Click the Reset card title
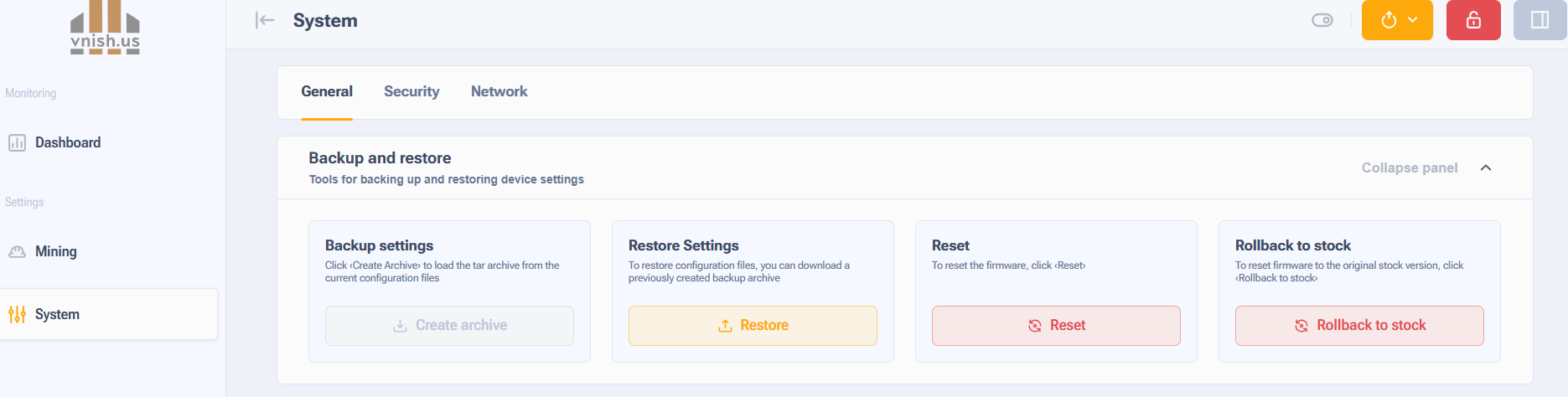The image size is (1568, 397). [950, 245]
